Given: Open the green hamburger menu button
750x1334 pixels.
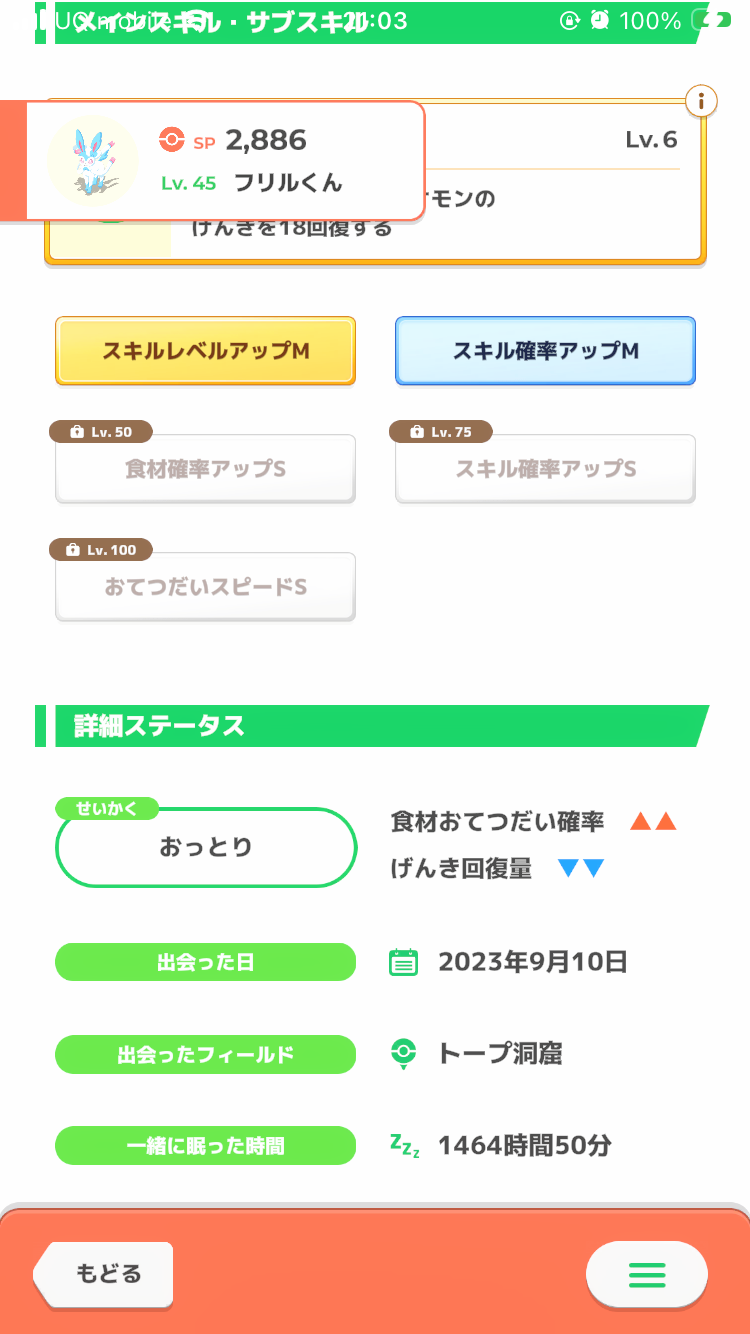Looking at the screenshot, I should [x=646, y=1274].
